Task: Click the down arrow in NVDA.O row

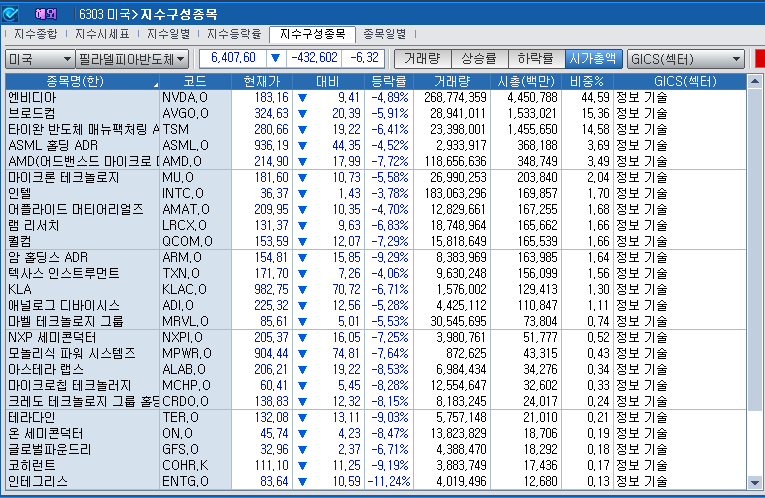Action: pos(304,98)
